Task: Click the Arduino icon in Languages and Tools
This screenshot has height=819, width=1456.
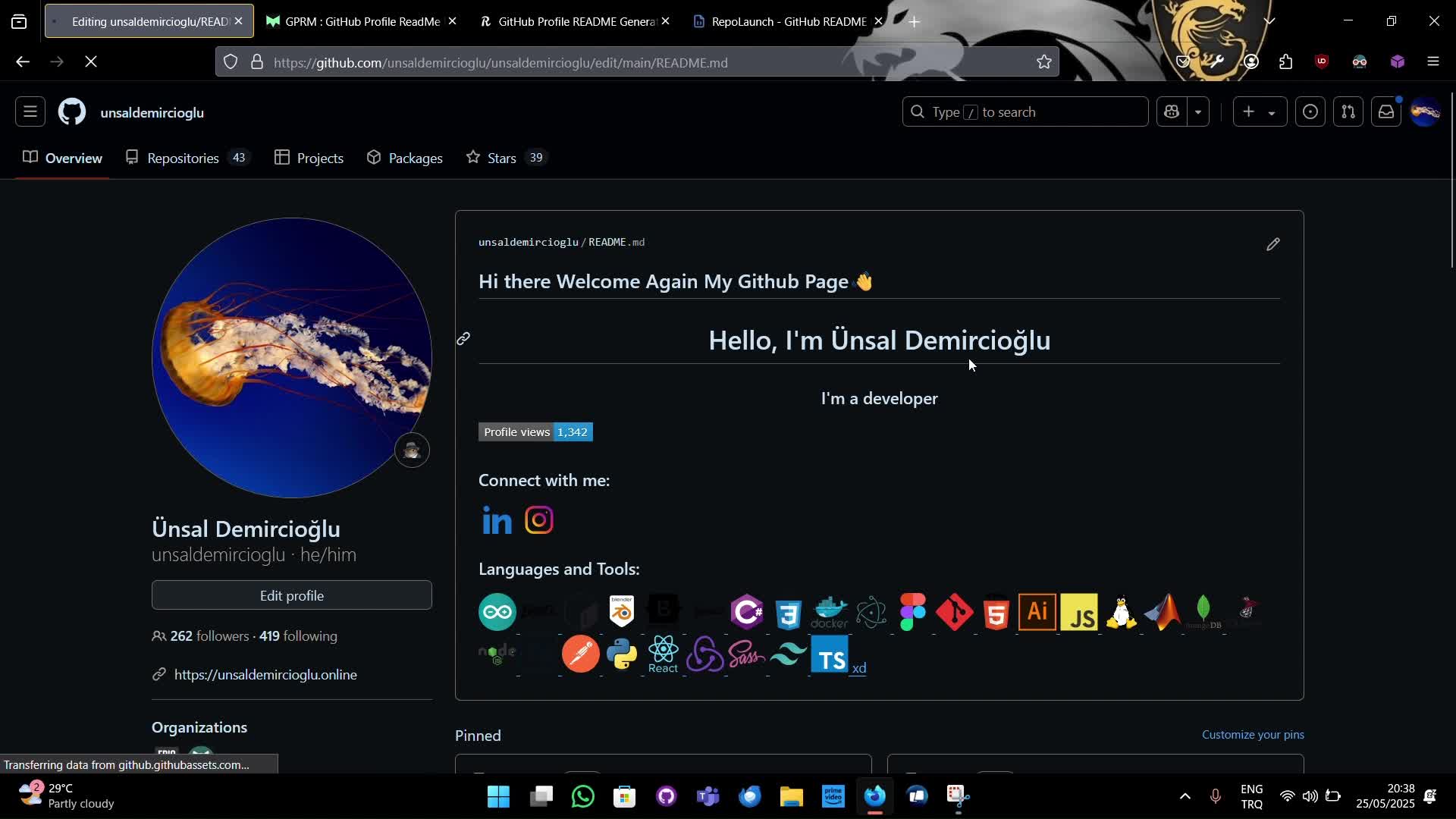Action: [x=497, y=612]
